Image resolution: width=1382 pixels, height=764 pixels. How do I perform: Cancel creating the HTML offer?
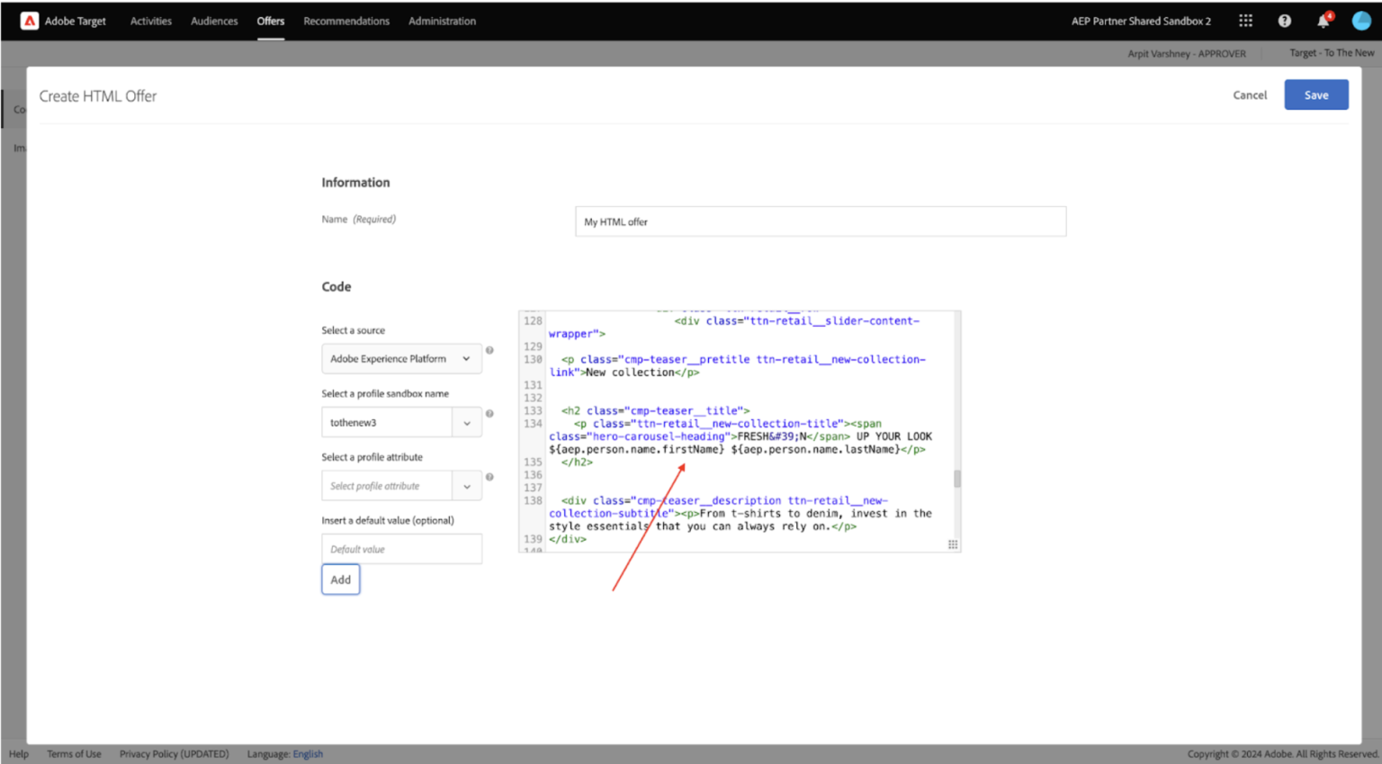1249,94
